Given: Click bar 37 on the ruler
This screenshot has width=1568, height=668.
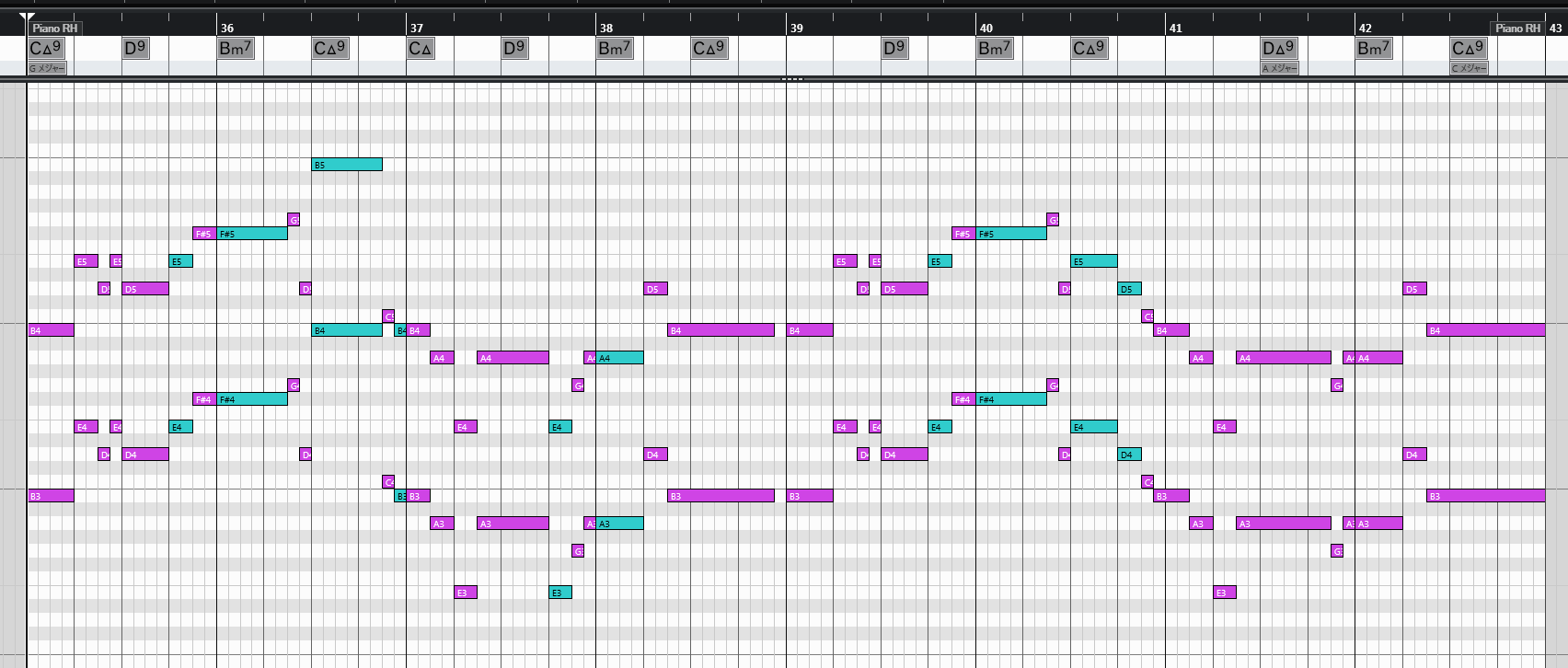Looking at the screenshot, I should tap(416, 29).
